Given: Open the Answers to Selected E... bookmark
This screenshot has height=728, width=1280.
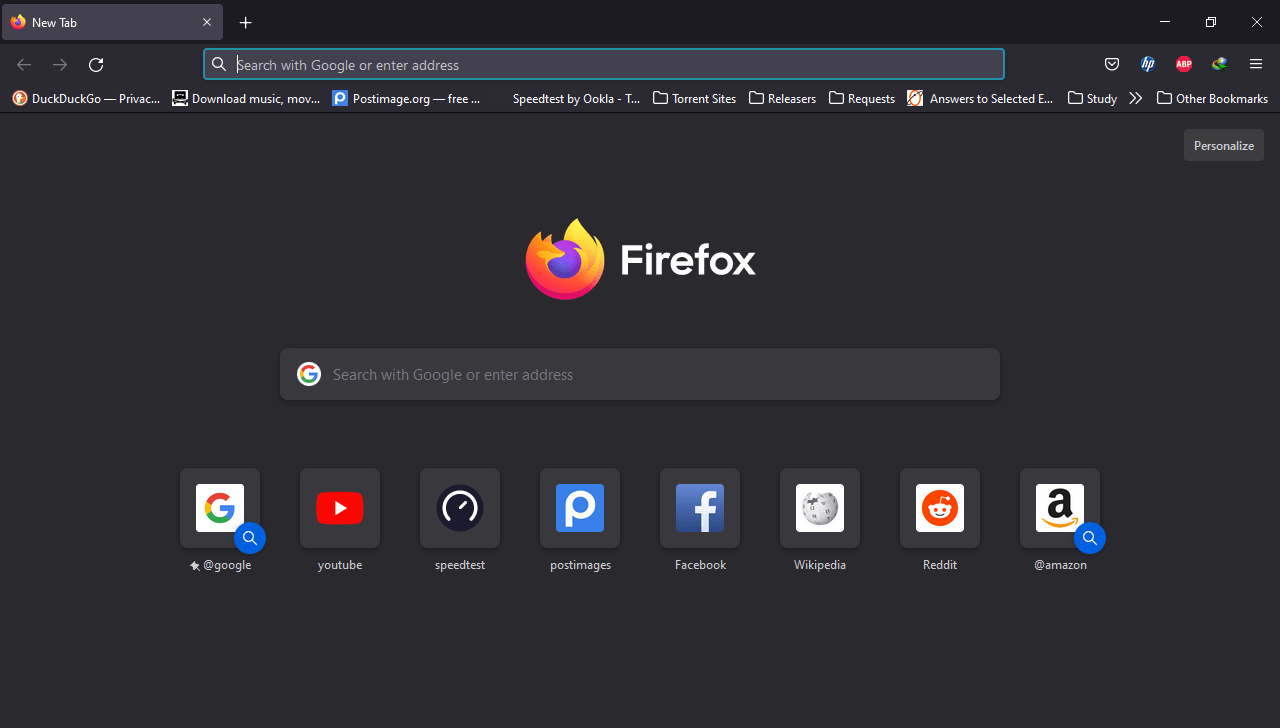Looking at the screenshot, I should click(980, 98).
